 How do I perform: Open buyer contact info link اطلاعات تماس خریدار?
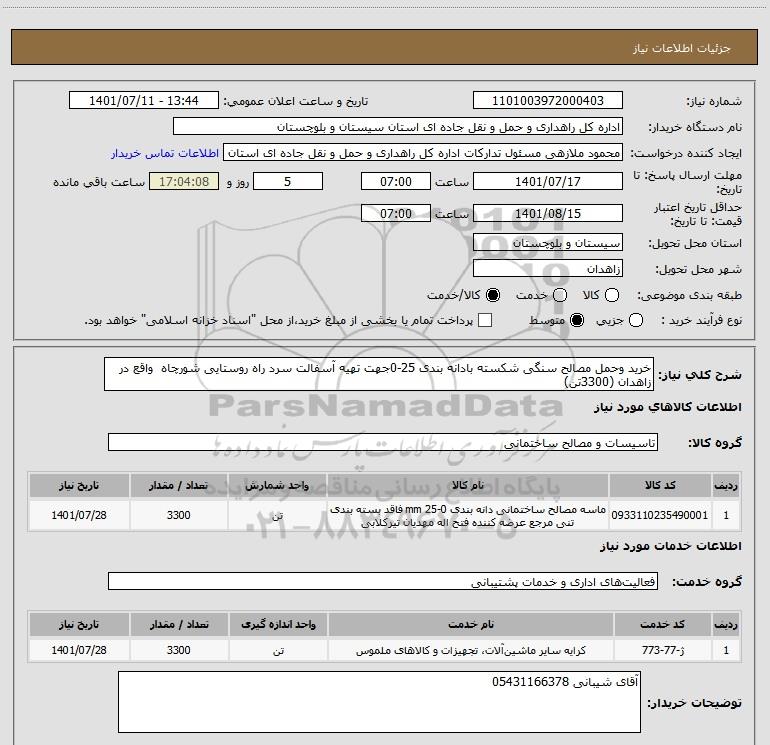tap(165, 153)
